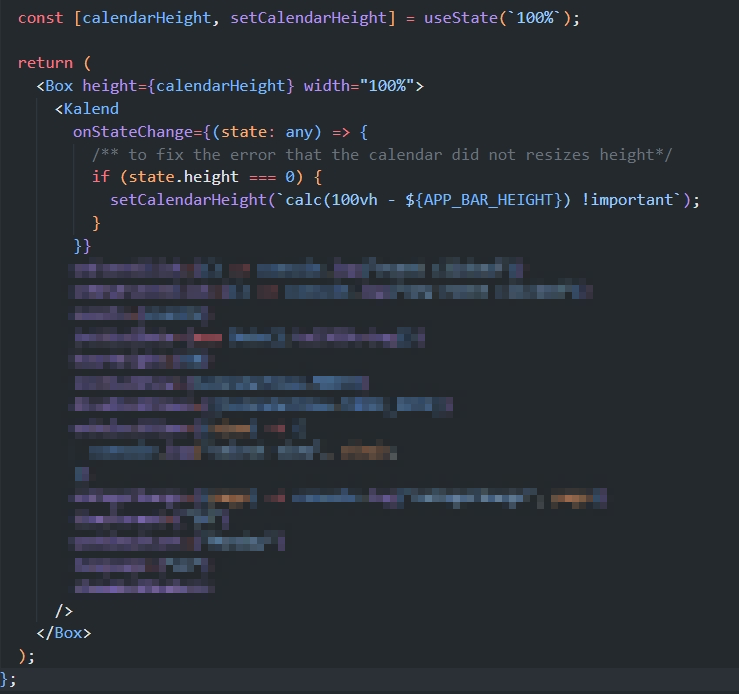Click the 'if' keyword
Image resolution: width=739 pixels, height=694 pixels.
tap(100, 177)
